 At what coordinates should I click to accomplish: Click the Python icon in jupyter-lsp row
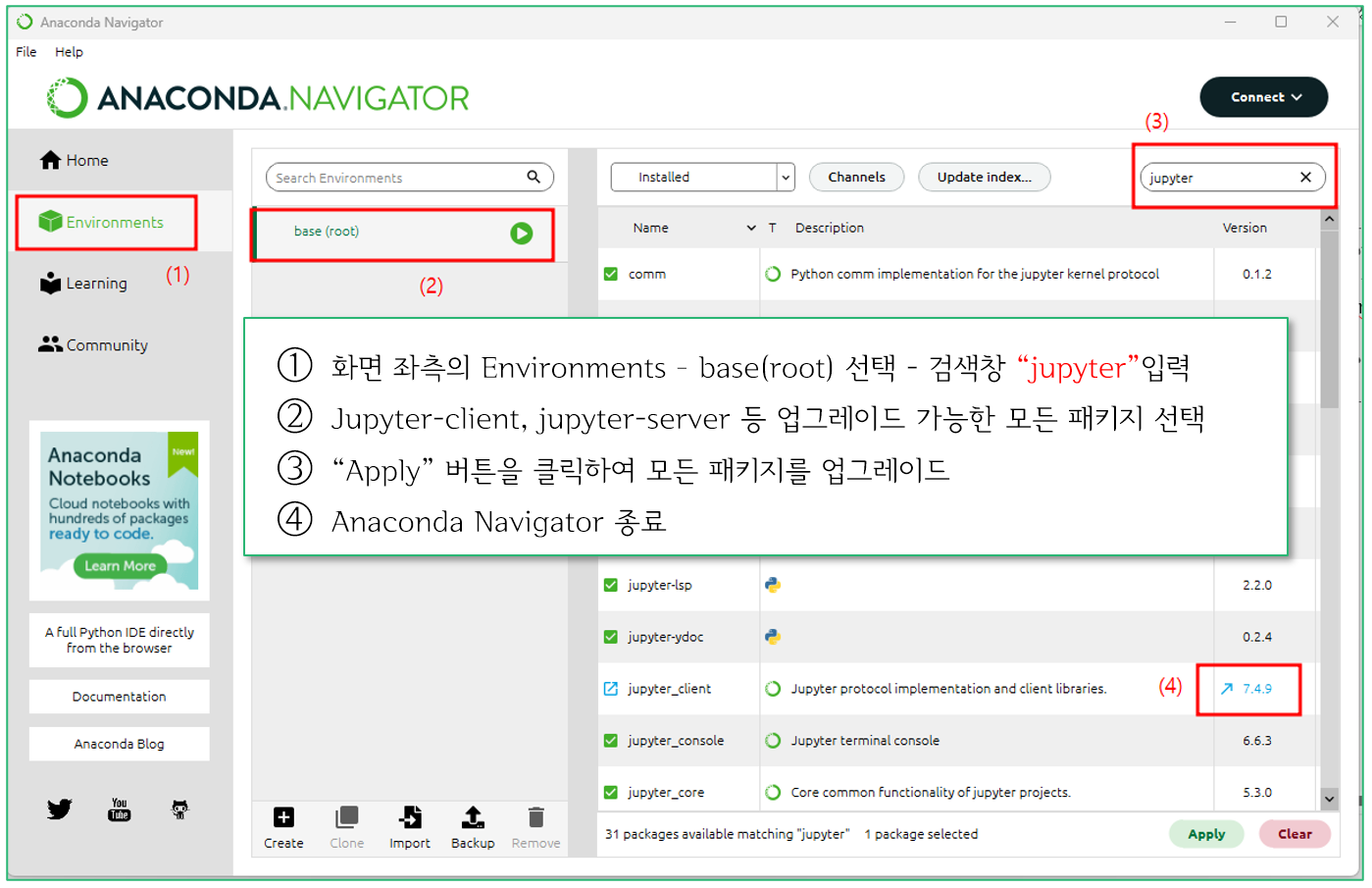pyautogui.click(x=773, y=585)
